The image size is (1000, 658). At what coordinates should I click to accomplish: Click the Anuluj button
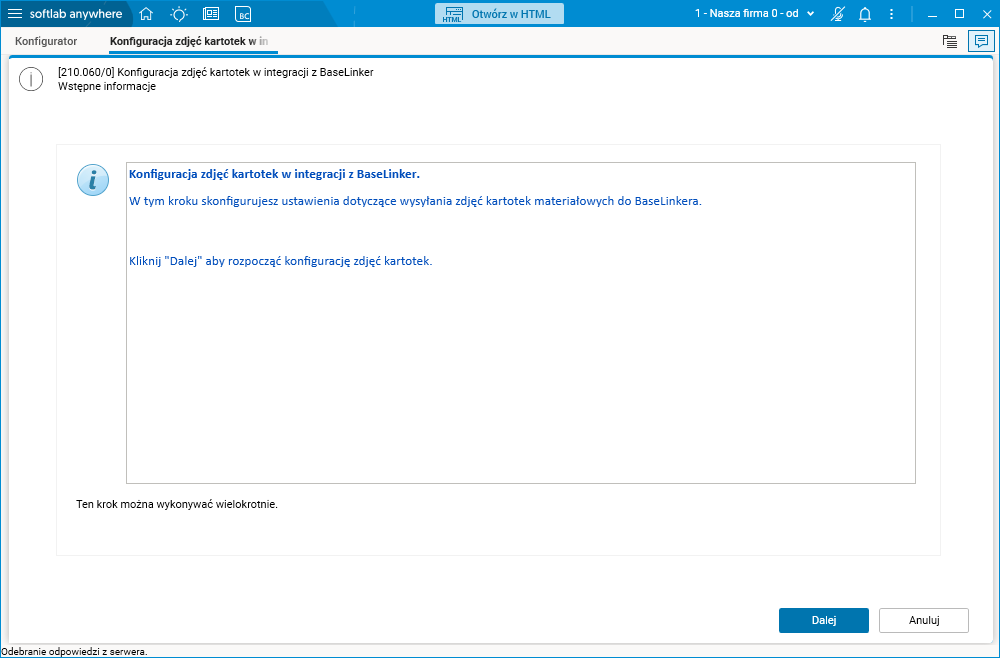tap(923, 620)
